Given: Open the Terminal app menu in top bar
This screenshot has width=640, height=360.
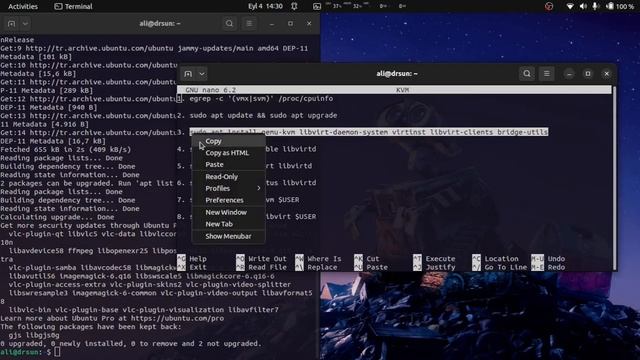Looking at the screenshot, I should pos(73,6).
